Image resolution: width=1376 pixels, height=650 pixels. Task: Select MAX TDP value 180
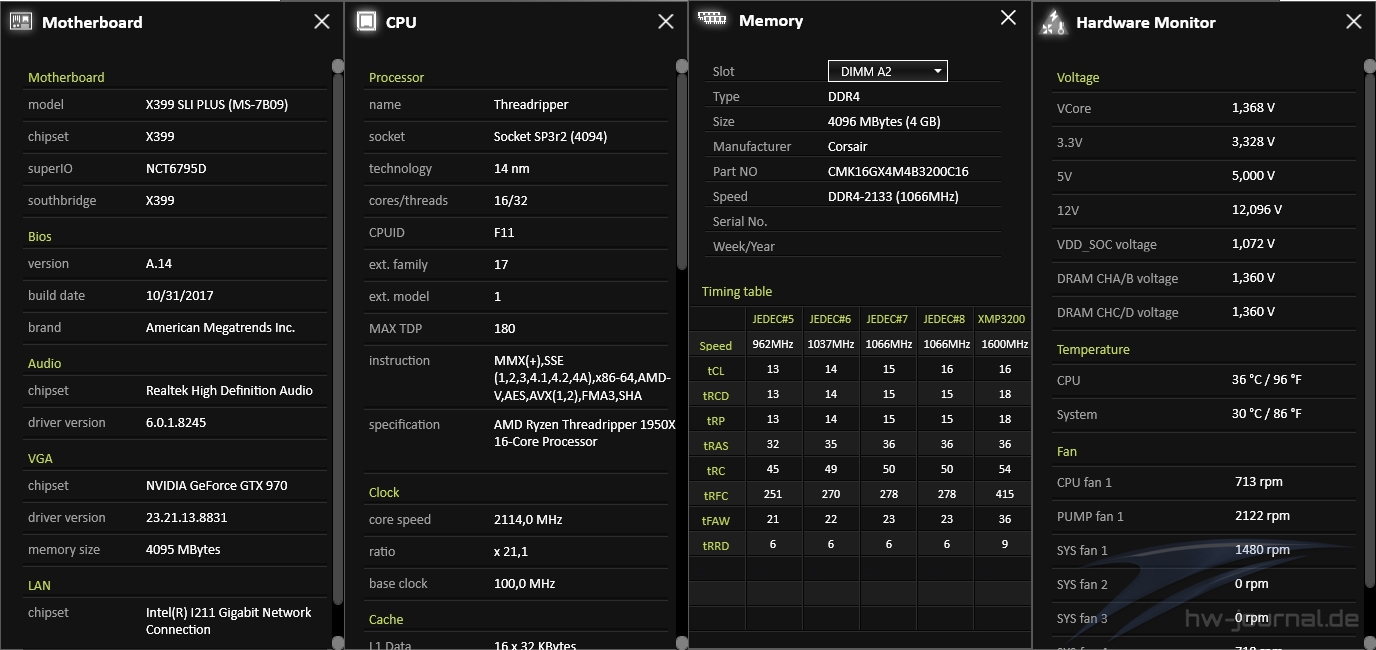click(x=505, y=328)
